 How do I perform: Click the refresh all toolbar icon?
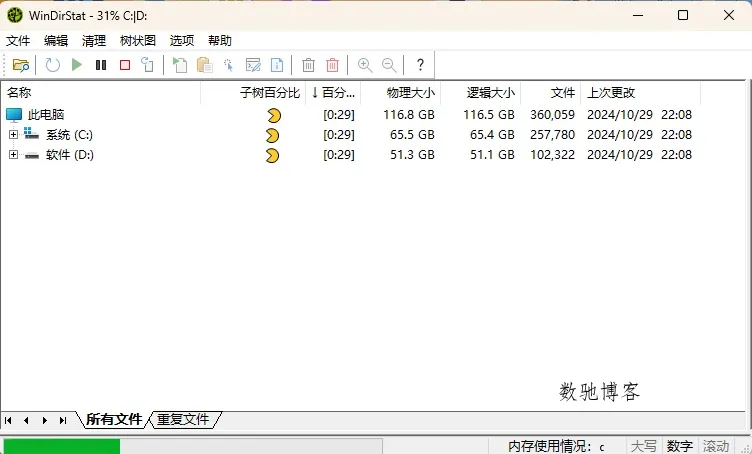click(52, 65)
